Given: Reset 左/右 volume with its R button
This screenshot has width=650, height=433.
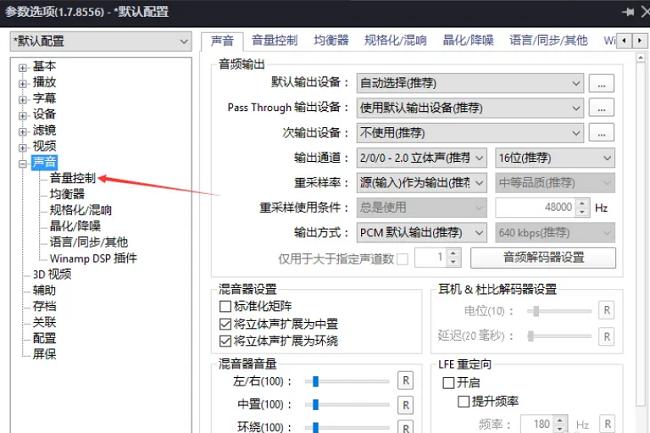Looking at the screenshot, I should [x=405, y=380].
